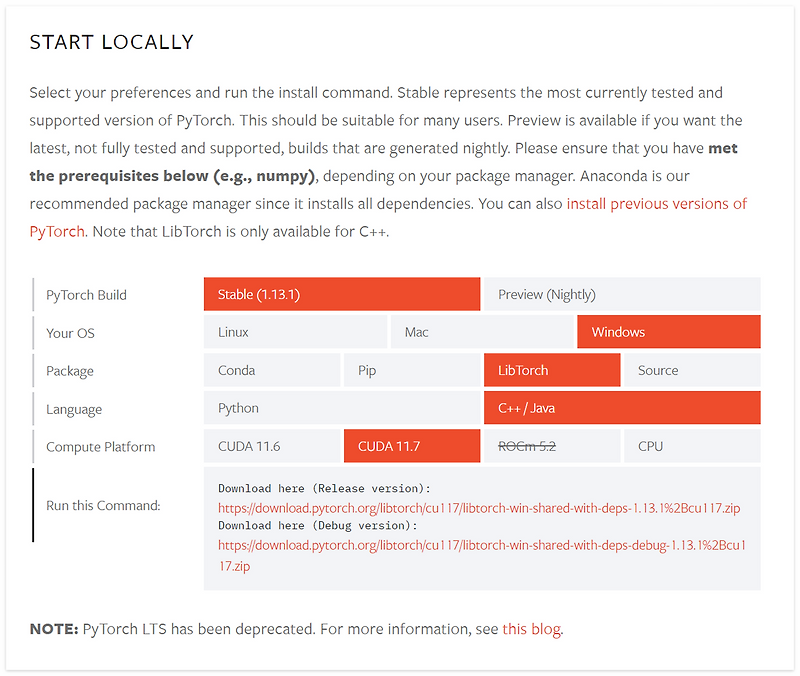Screen dimensions: 800x676
Task: Pick Mac as the operating system
Action: click(x=482, y=332)
